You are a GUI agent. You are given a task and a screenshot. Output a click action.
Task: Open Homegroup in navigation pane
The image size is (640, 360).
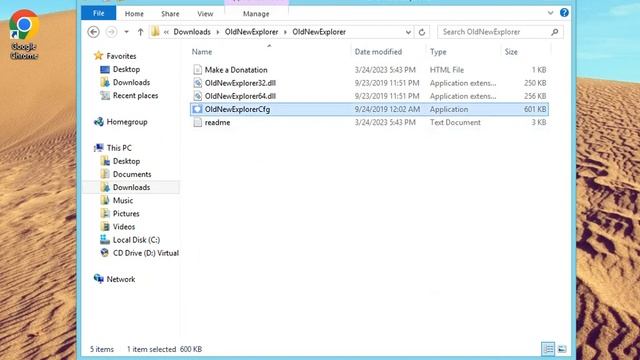pyautogui.click(x=127, y=122)
